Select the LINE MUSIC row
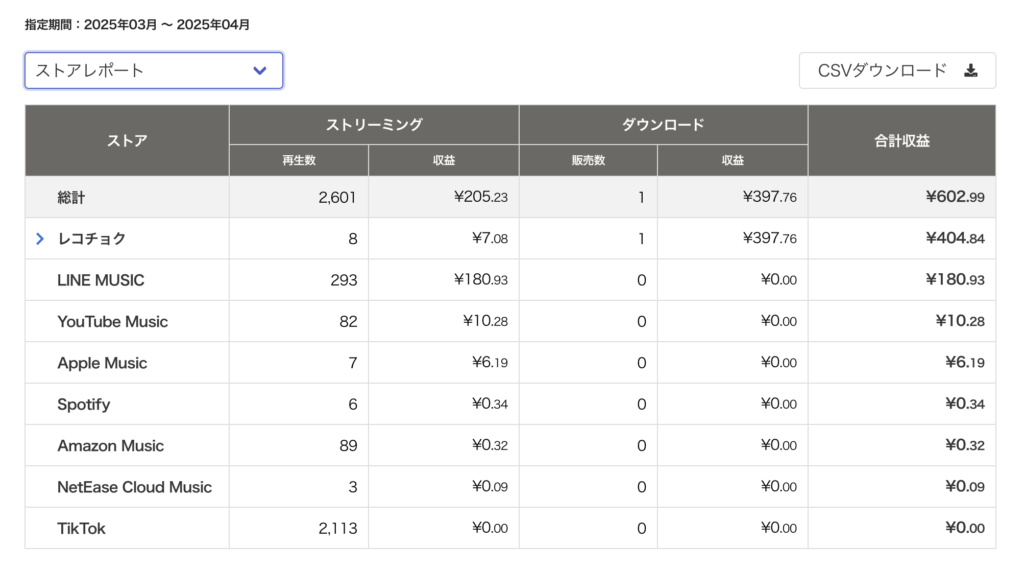 point(510,280)
